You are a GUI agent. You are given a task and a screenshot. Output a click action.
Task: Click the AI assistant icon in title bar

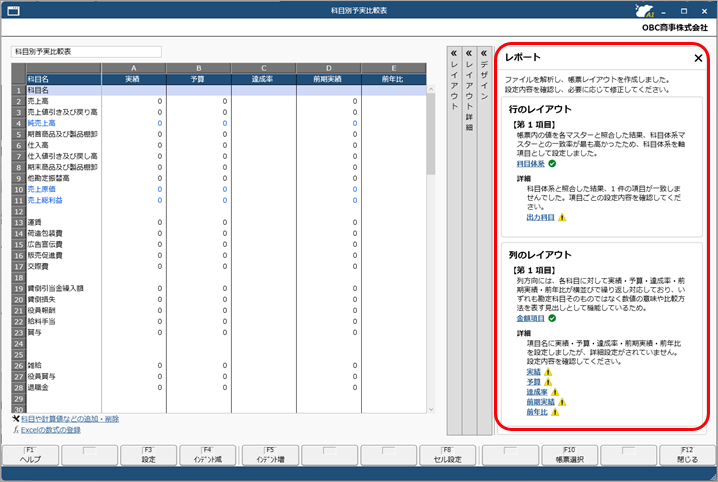645,11
